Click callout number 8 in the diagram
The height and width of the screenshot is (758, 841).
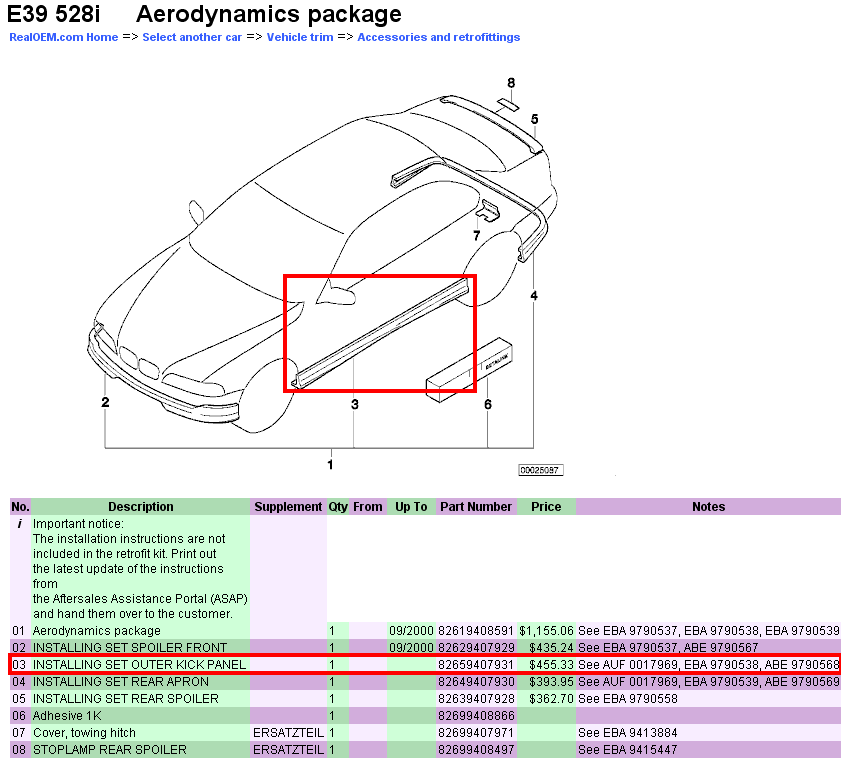[x=511, y=83]
